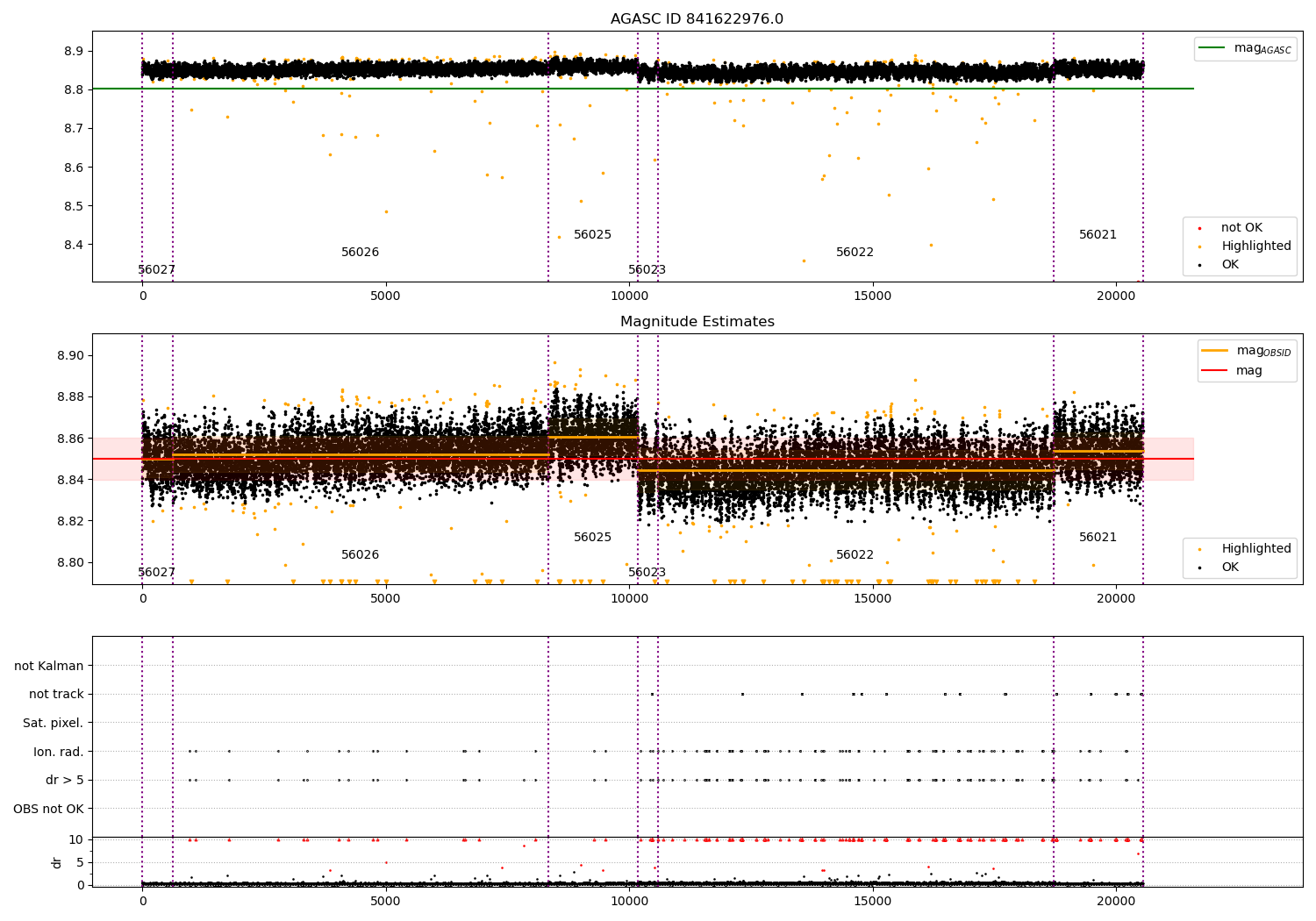
Task: Click "56027" annotation in Magnitude Estimates plot
Action: [156, 572]
